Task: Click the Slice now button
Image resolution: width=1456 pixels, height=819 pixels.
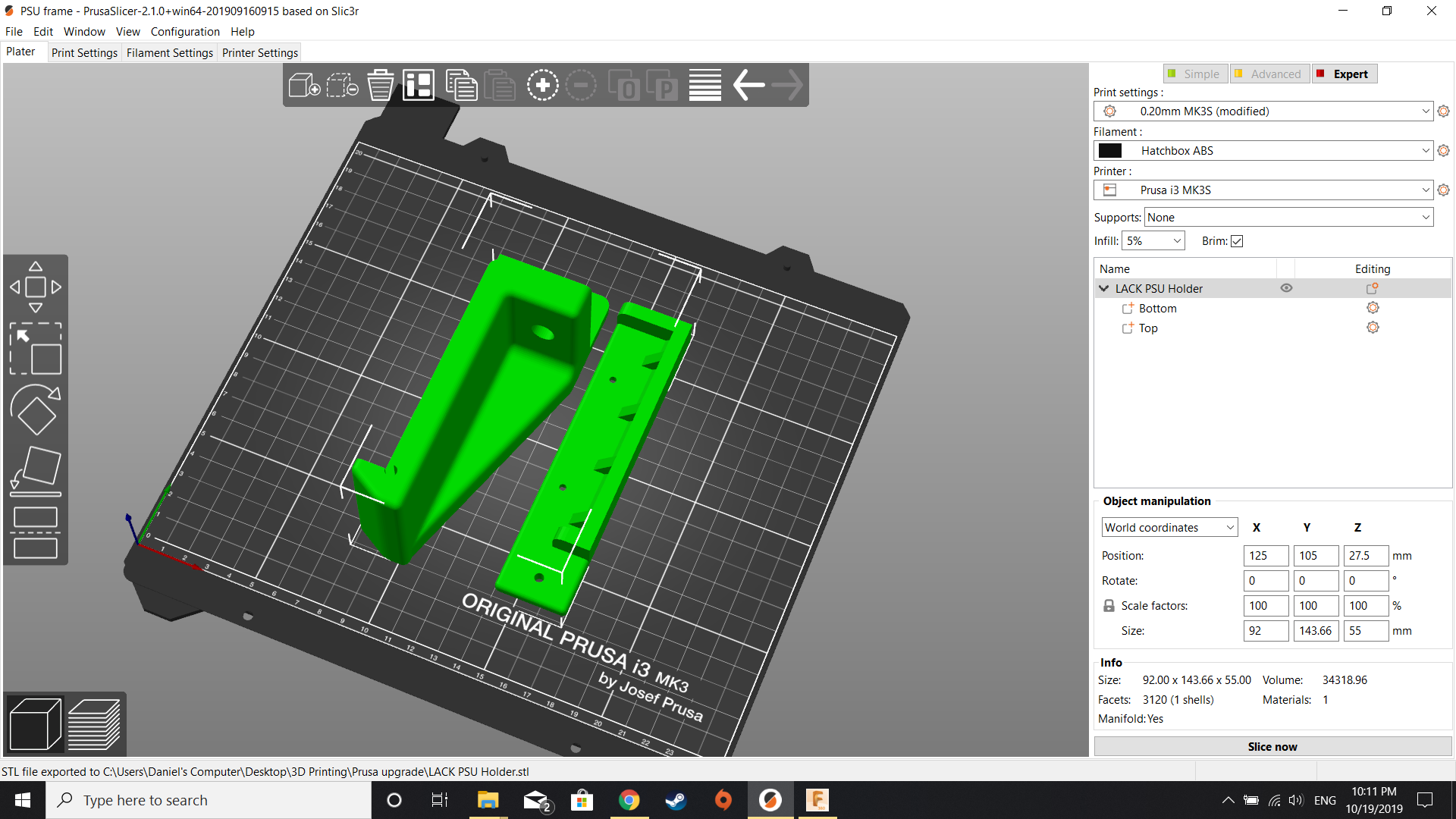Action: coord(1272,747)
